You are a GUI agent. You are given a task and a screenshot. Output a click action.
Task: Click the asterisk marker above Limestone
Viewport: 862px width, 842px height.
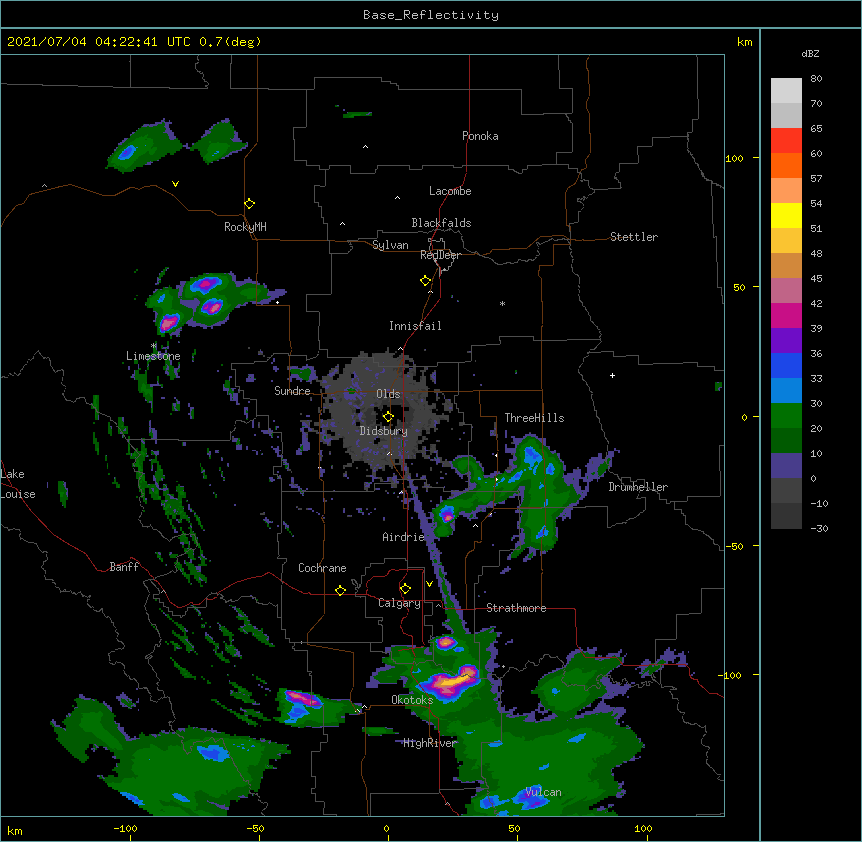153,346
